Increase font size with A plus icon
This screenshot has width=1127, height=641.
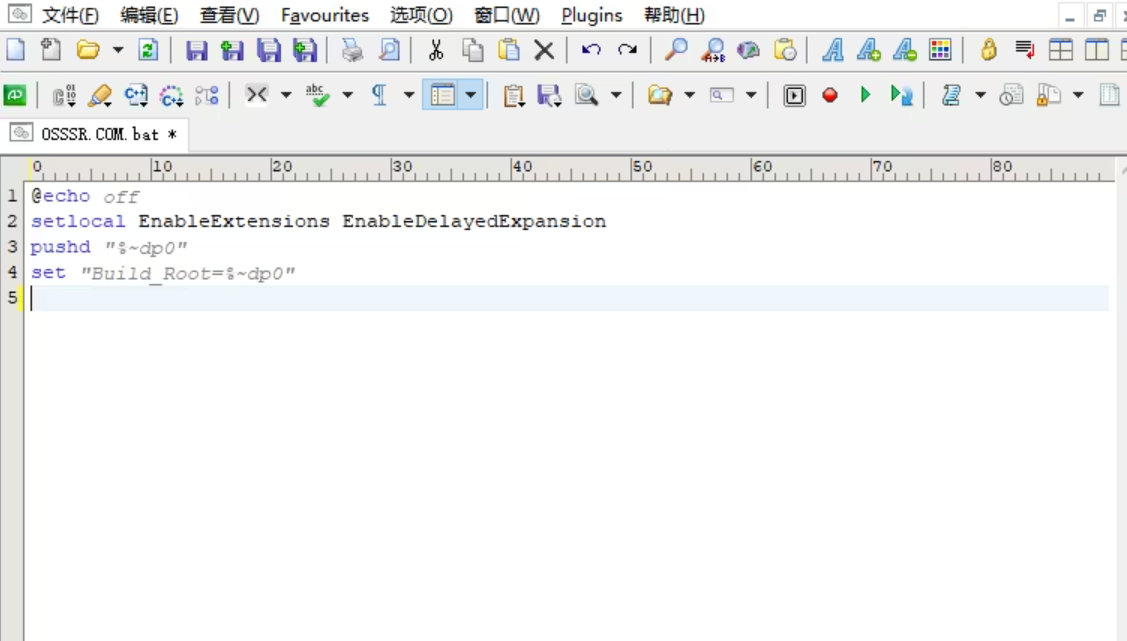point(868,50)
